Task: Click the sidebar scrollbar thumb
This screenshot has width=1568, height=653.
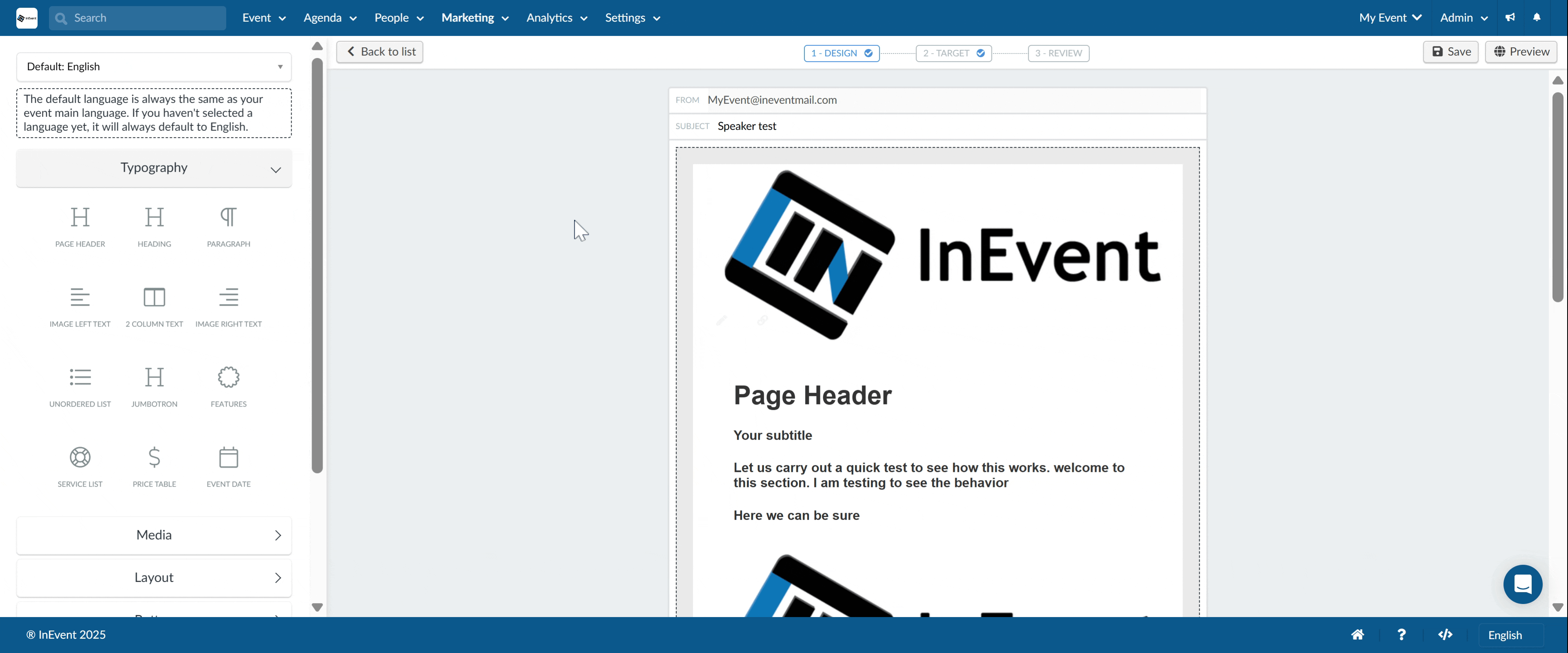Action: click(317, 266)
